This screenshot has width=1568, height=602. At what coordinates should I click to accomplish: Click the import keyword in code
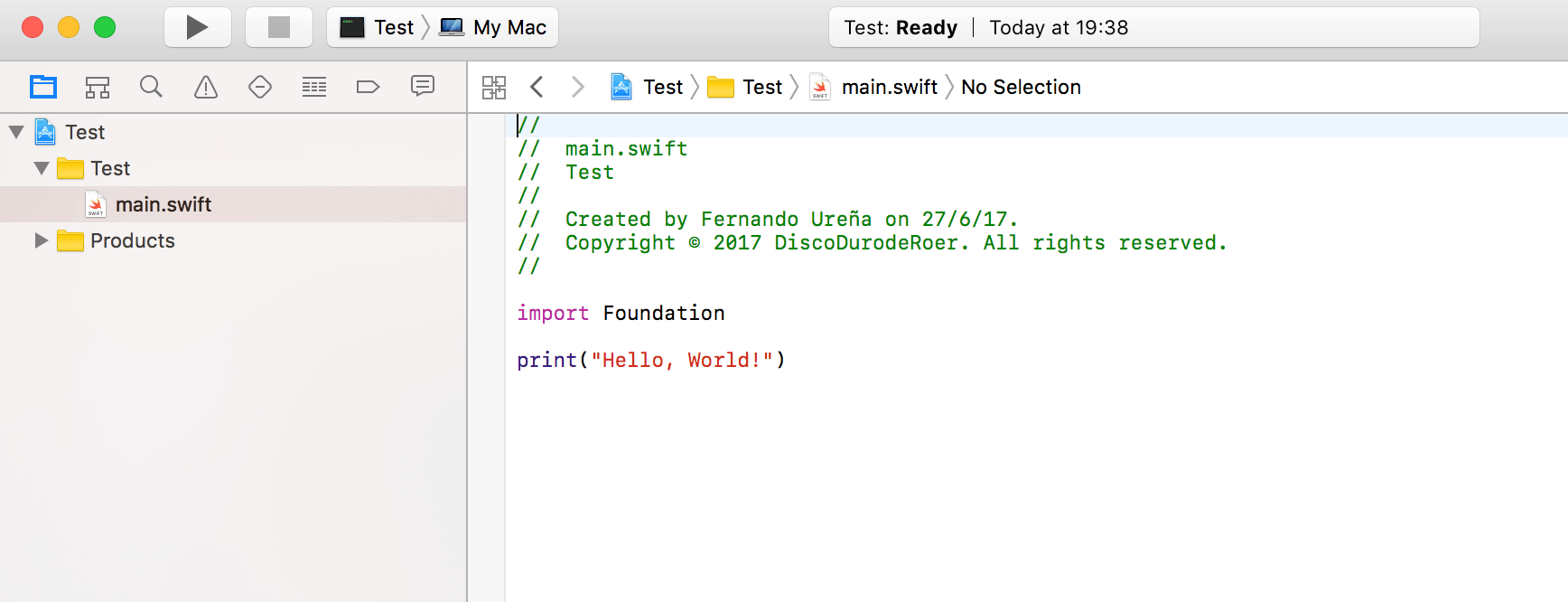coord(553,313)
